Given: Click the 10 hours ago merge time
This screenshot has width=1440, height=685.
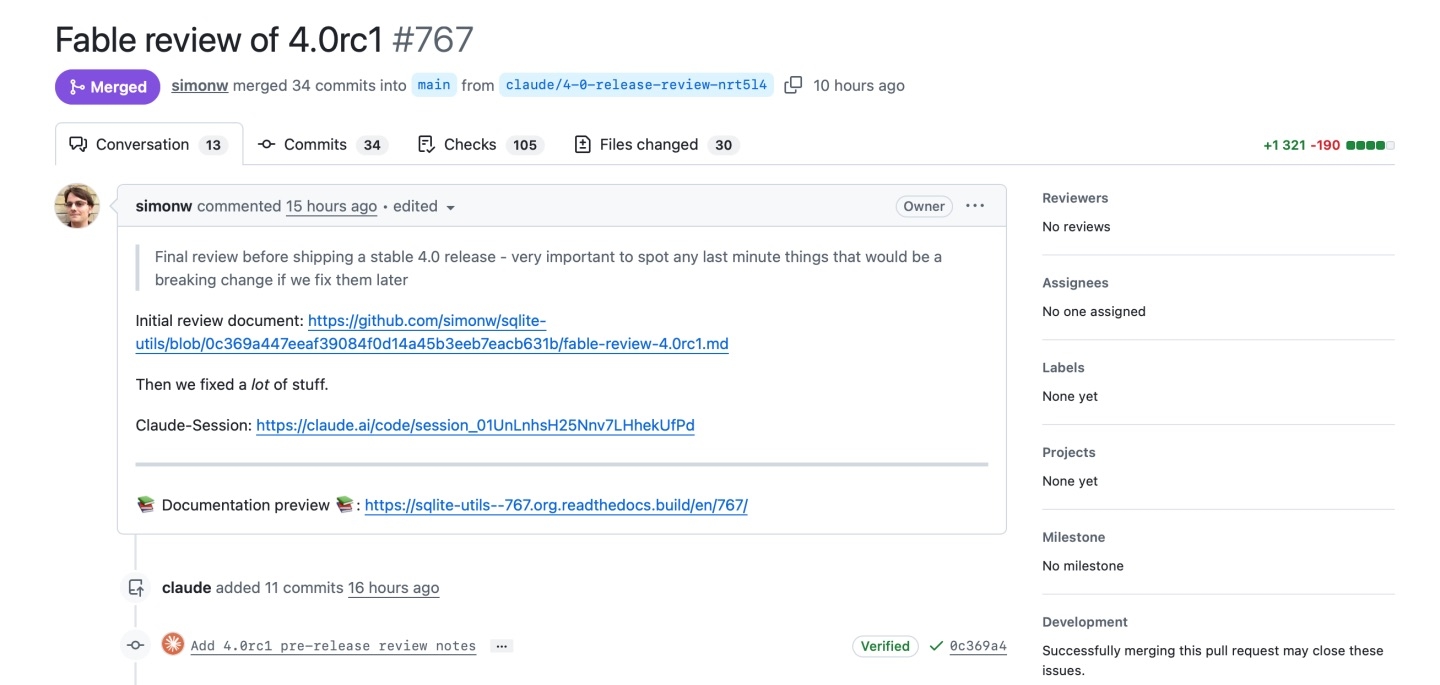Looking at the screenshot, I should 859,86.
